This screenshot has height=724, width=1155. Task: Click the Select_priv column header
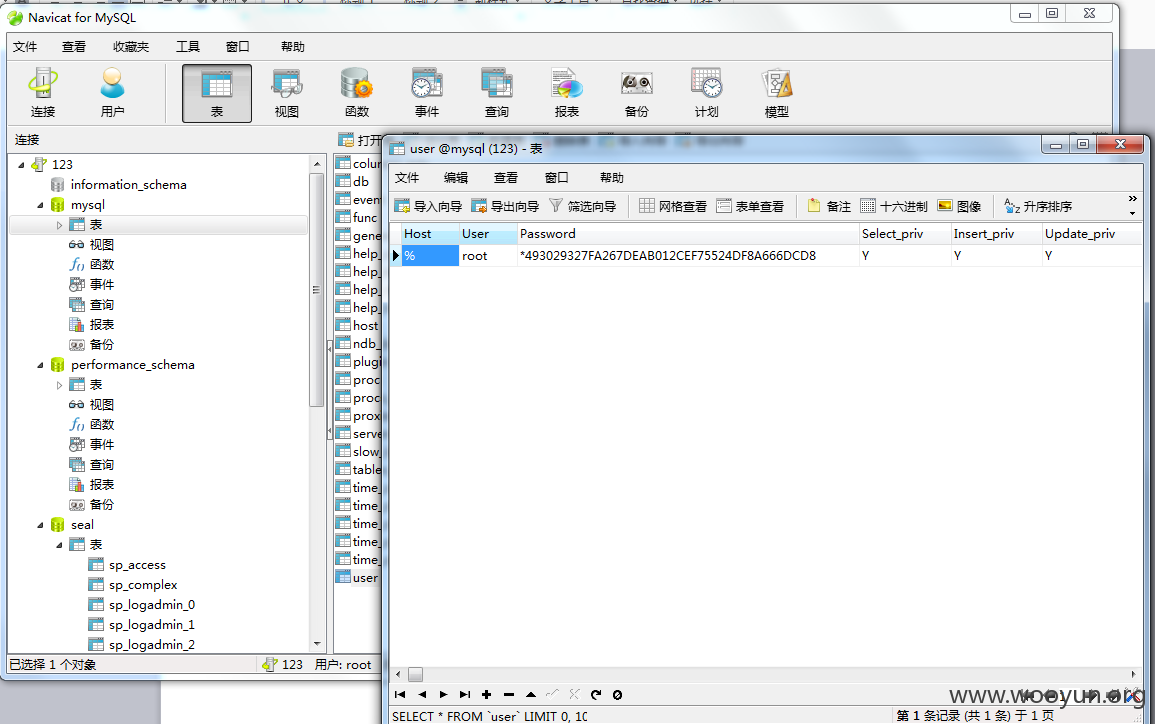coord(905,233)
